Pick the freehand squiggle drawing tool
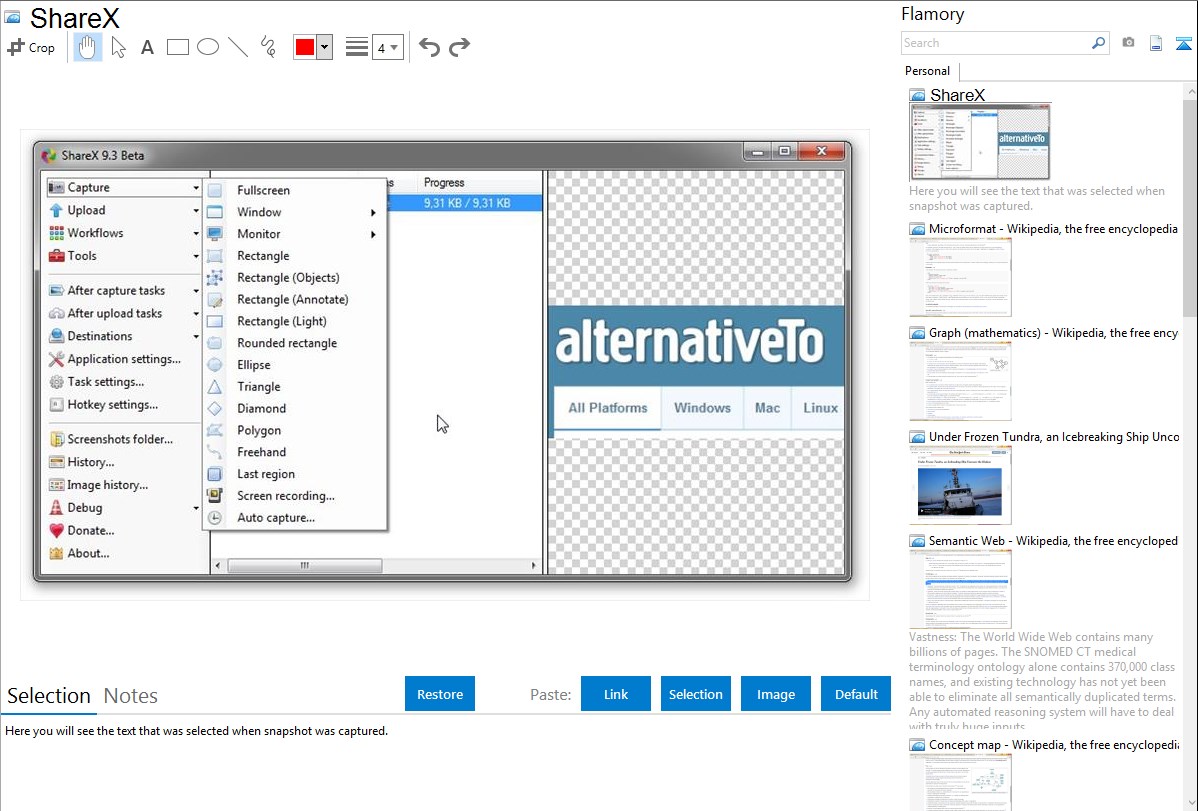Viewport: 1198px width, 811px height. pos(268,47)
